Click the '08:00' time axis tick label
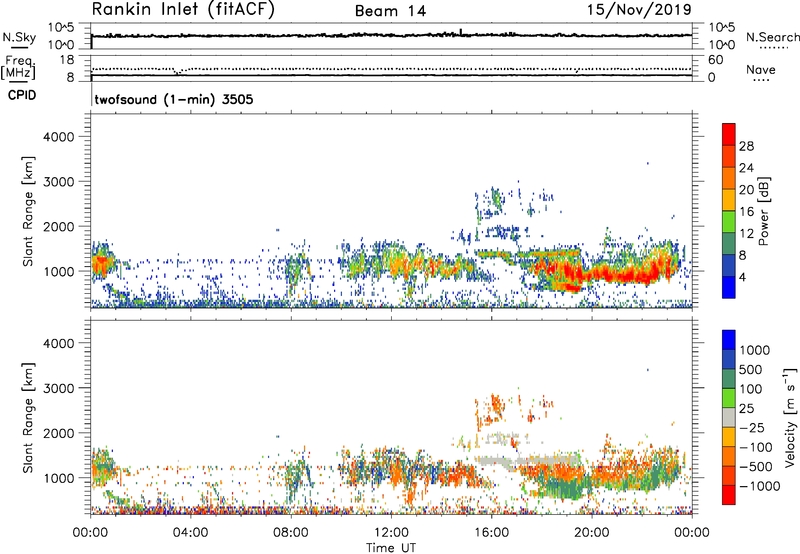Screen dimensions: 800x554 tap(291, 533)
